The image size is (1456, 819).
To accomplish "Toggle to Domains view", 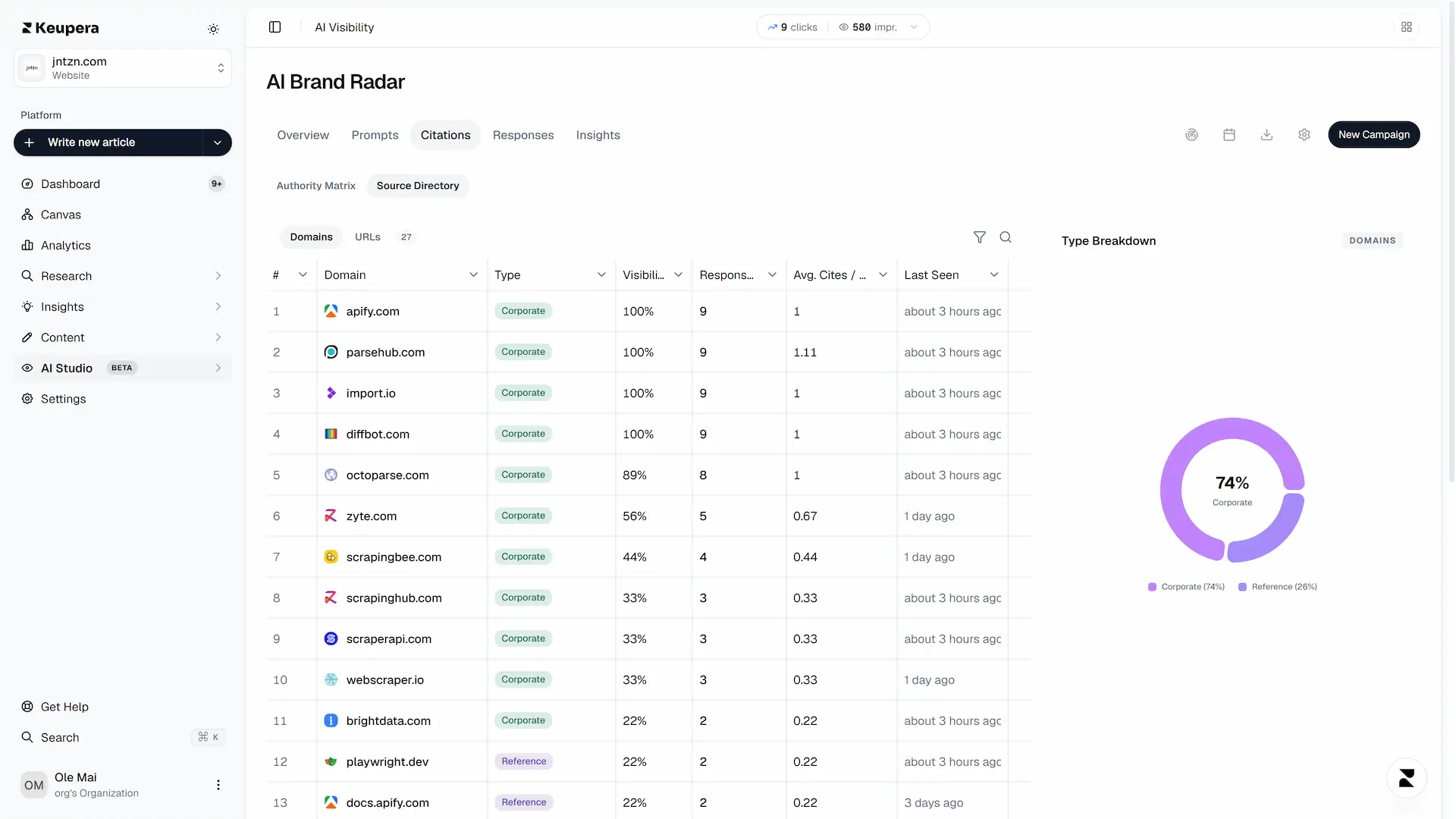I will [311, 237].
